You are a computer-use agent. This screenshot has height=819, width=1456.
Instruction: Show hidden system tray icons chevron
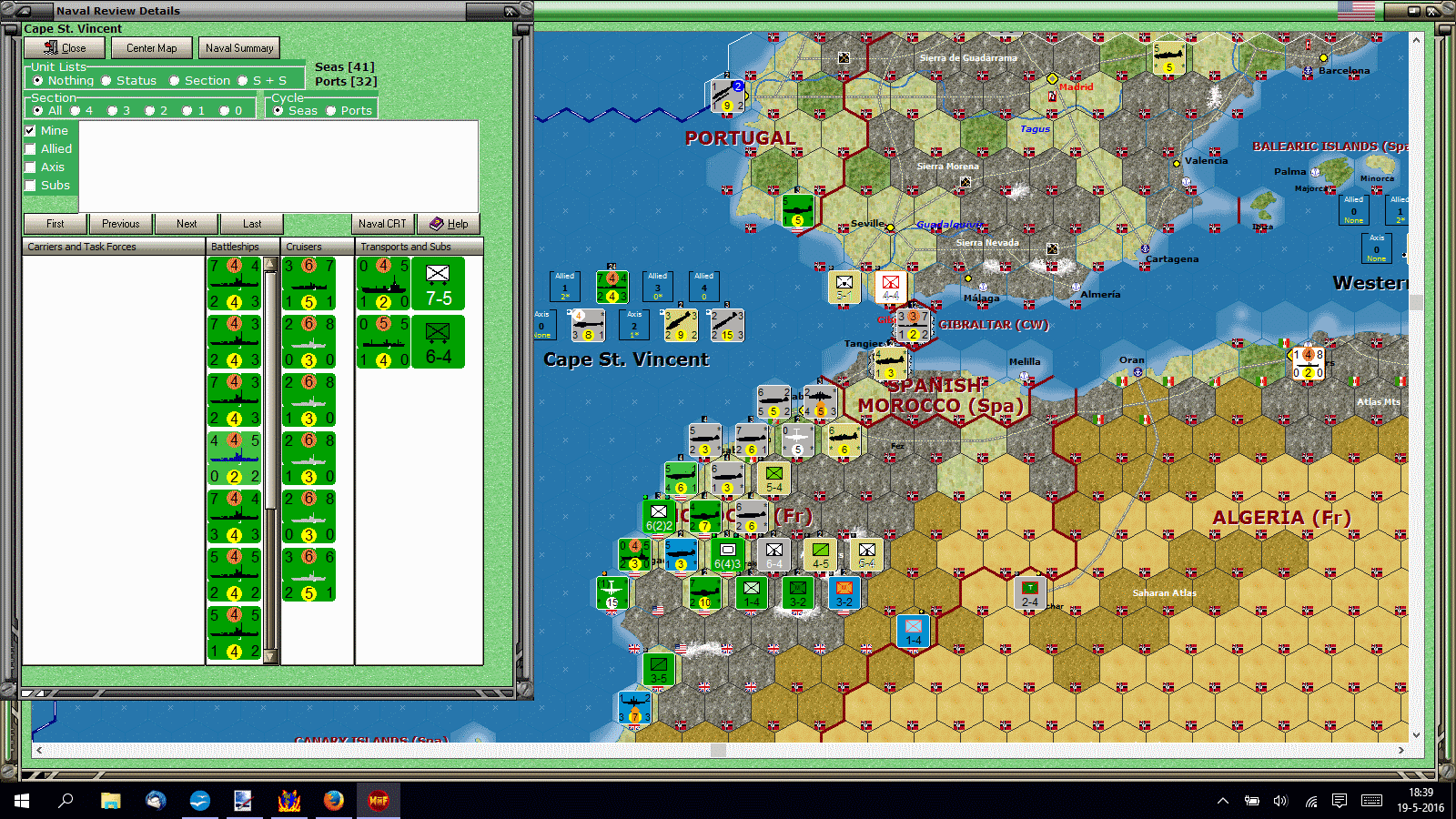point(1223,801)
